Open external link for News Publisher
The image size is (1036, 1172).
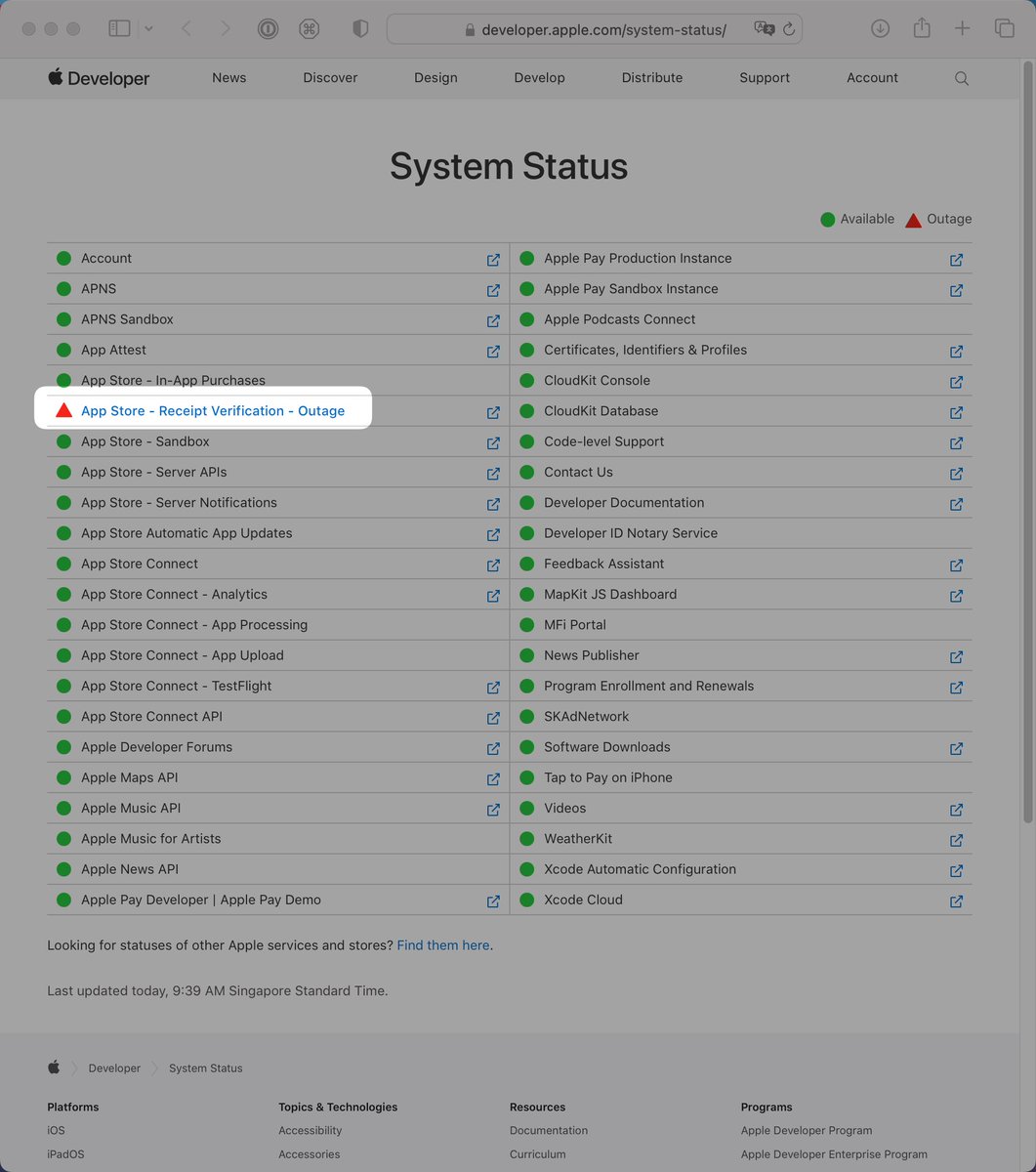pos(956,656)
